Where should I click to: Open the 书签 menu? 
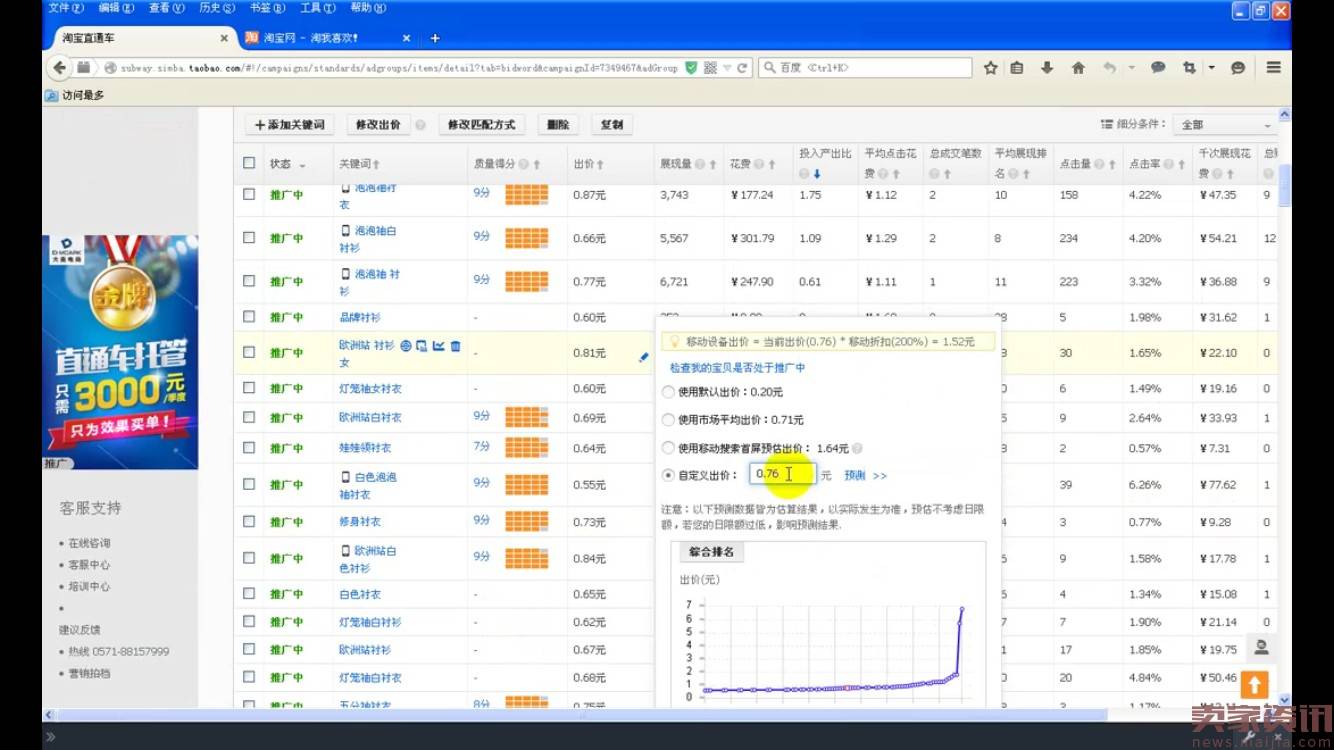(x=267, y=8)
